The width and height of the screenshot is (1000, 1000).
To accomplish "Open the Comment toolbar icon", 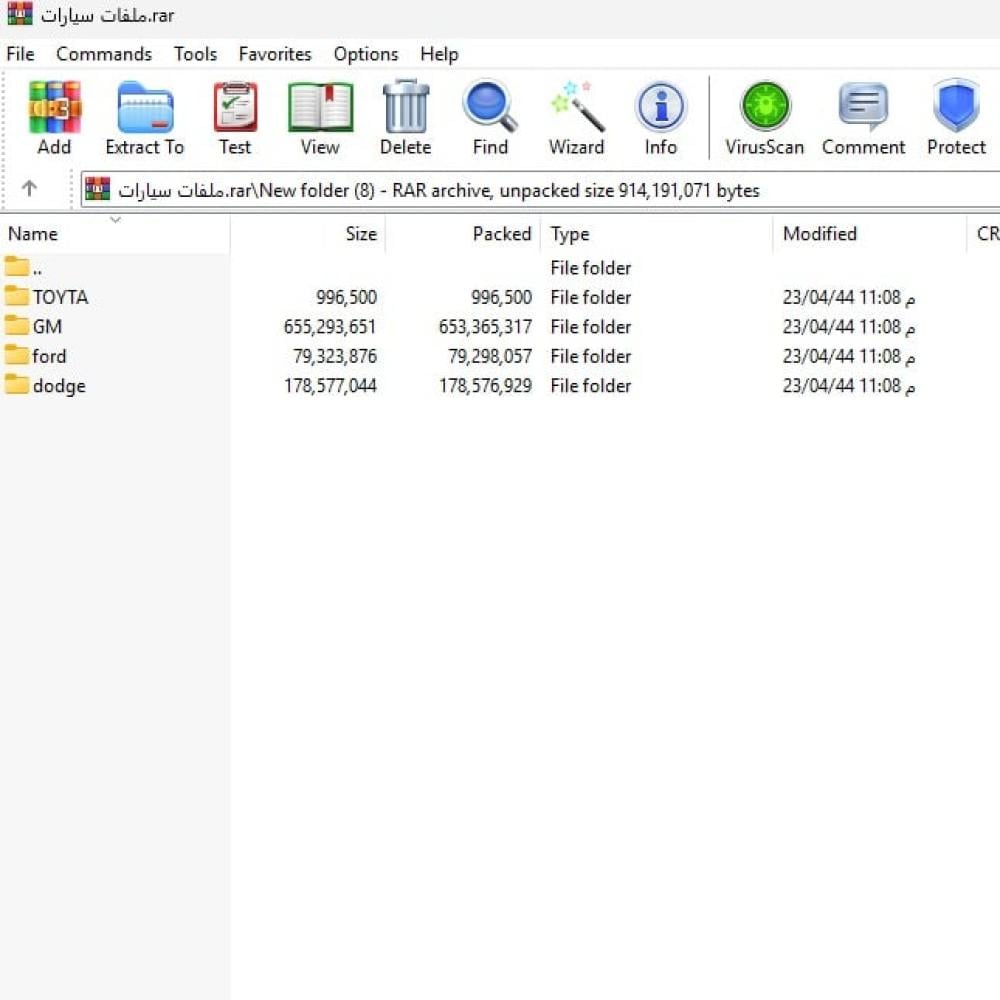I will 863,108.
